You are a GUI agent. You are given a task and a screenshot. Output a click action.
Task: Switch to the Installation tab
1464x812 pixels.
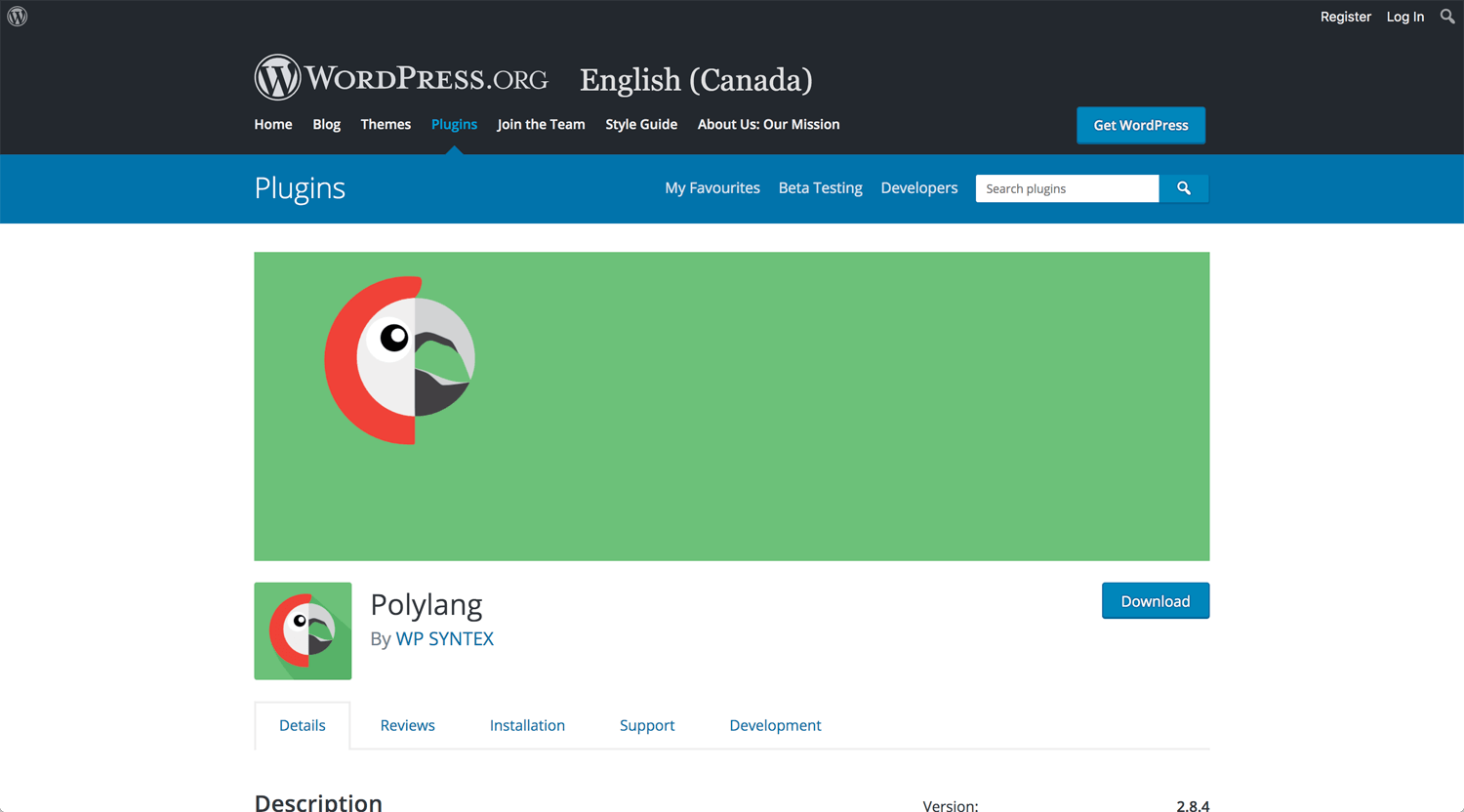(527, 725)
